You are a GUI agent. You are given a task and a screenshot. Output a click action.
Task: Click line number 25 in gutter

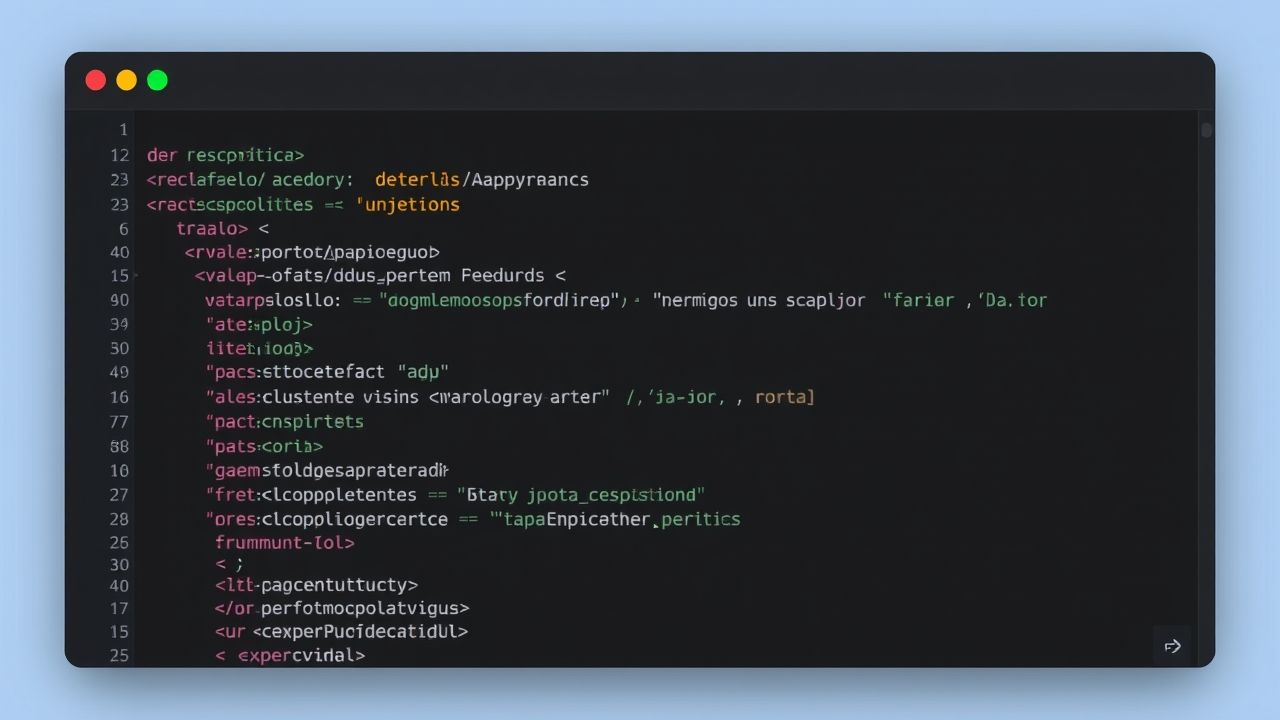[x=120, y=656]
